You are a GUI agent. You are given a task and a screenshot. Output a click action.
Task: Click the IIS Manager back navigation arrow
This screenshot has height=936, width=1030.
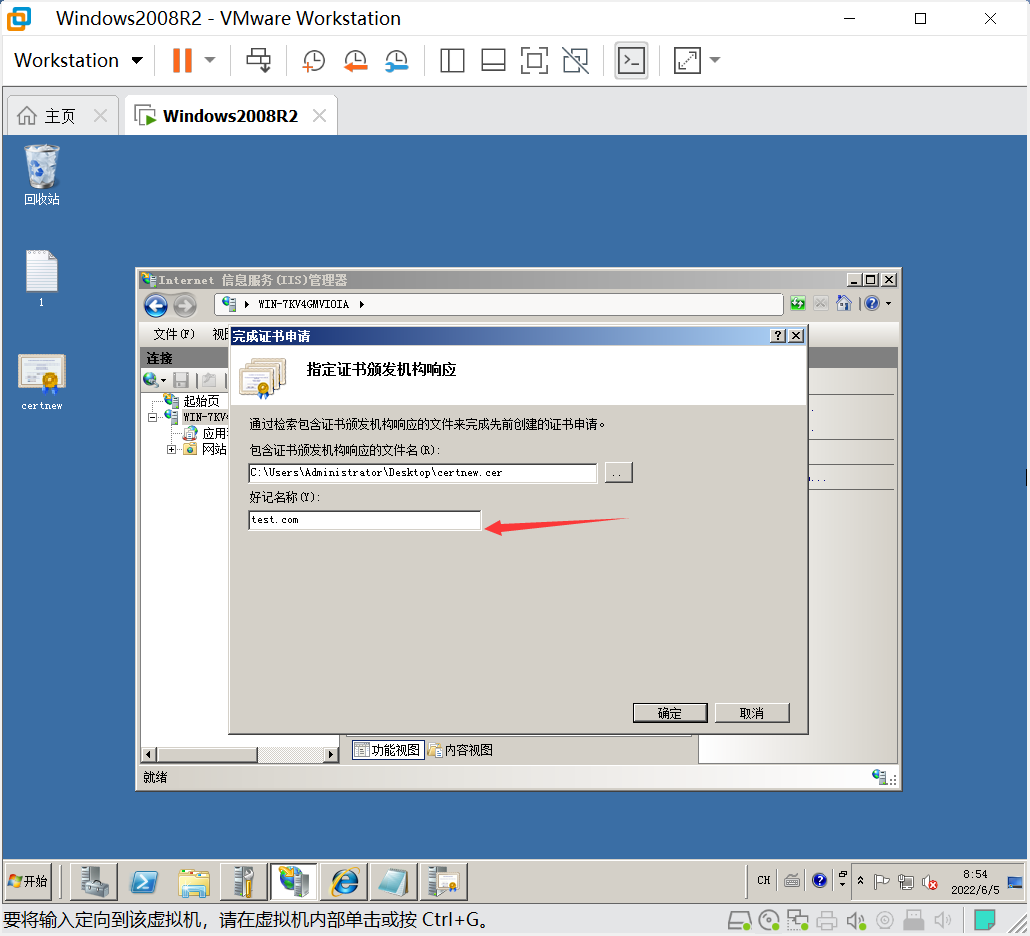click(x=156, y=305)
